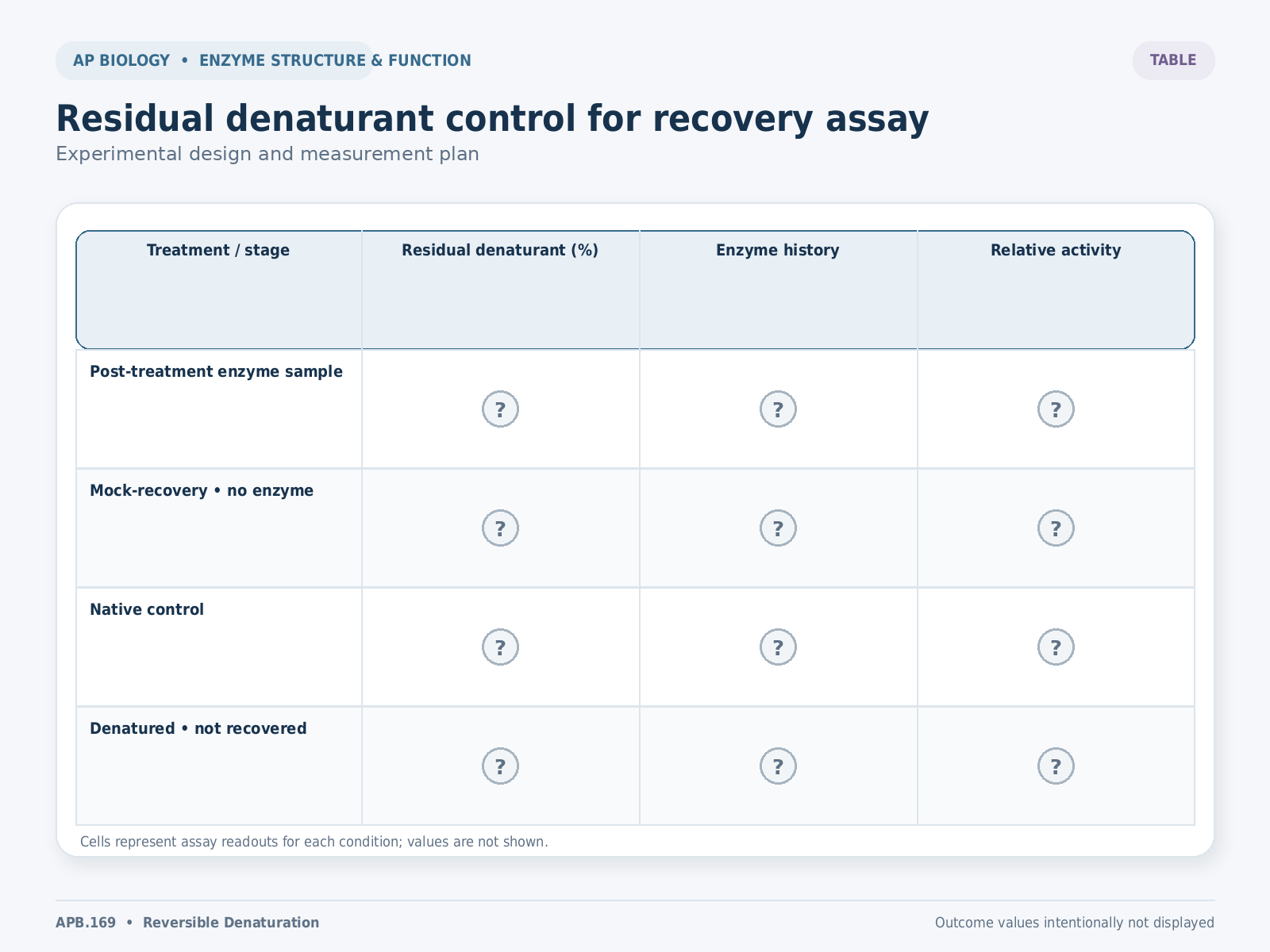The image size is (1270, 952).
Task: Reveal Mock-recovery residual denaturant cell
Action: (500, 528)
